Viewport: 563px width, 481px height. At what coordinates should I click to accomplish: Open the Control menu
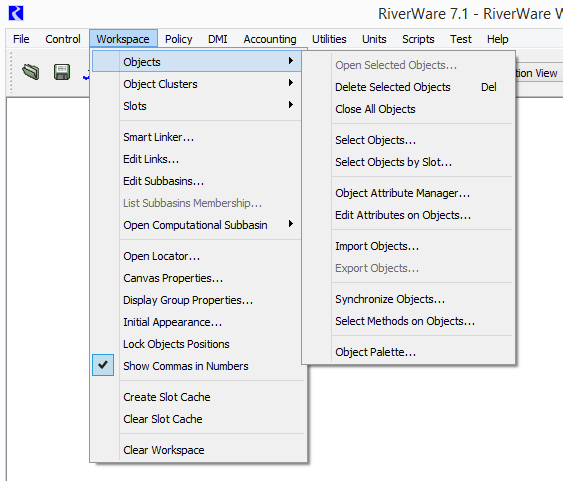pos(63,39)
